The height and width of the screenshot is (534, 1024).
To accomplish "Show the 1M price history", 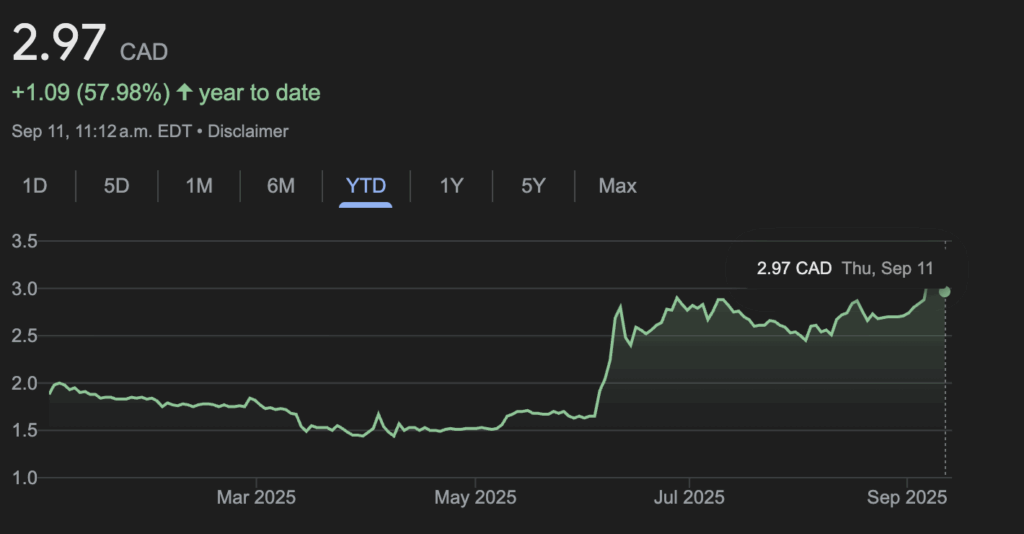I will (x=199, y=185).
